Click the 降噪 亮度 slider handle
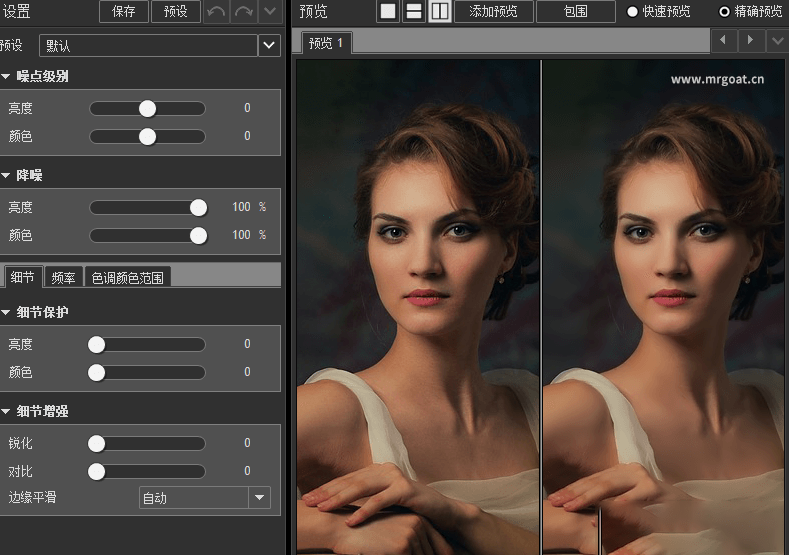This screenshot has height=555, width=789. [x=198, y=207]
